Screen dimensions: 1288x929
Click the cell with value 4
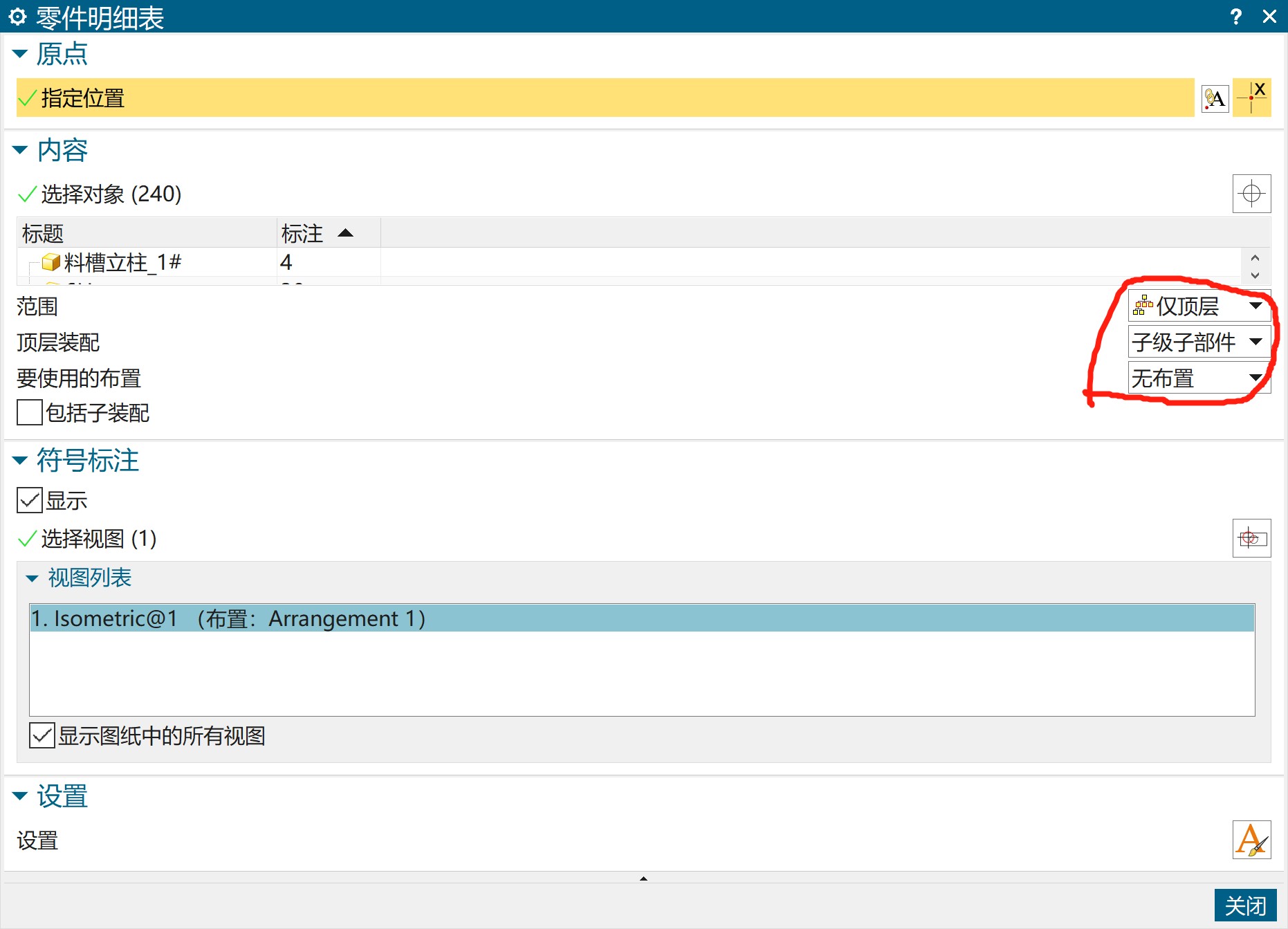329,262
